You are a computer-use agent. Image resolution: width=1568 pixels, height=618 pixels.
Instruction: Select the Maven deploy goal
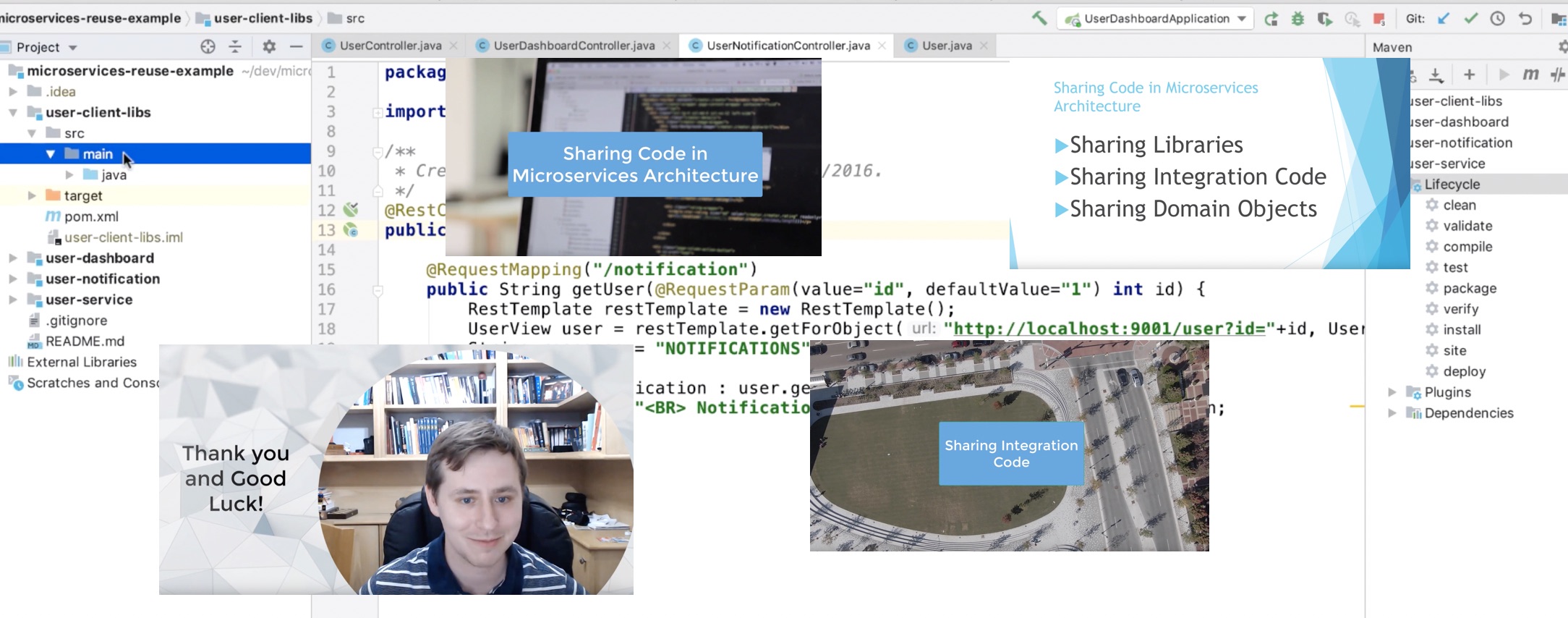pyautogui.click(x=1464, y=371)
